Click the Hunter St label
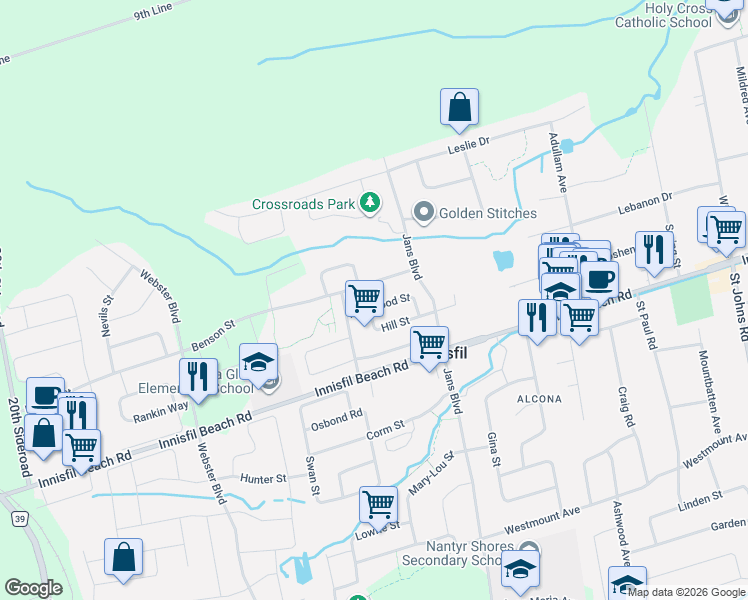This screenshot has height=600, width=748. tap(263, 478)
